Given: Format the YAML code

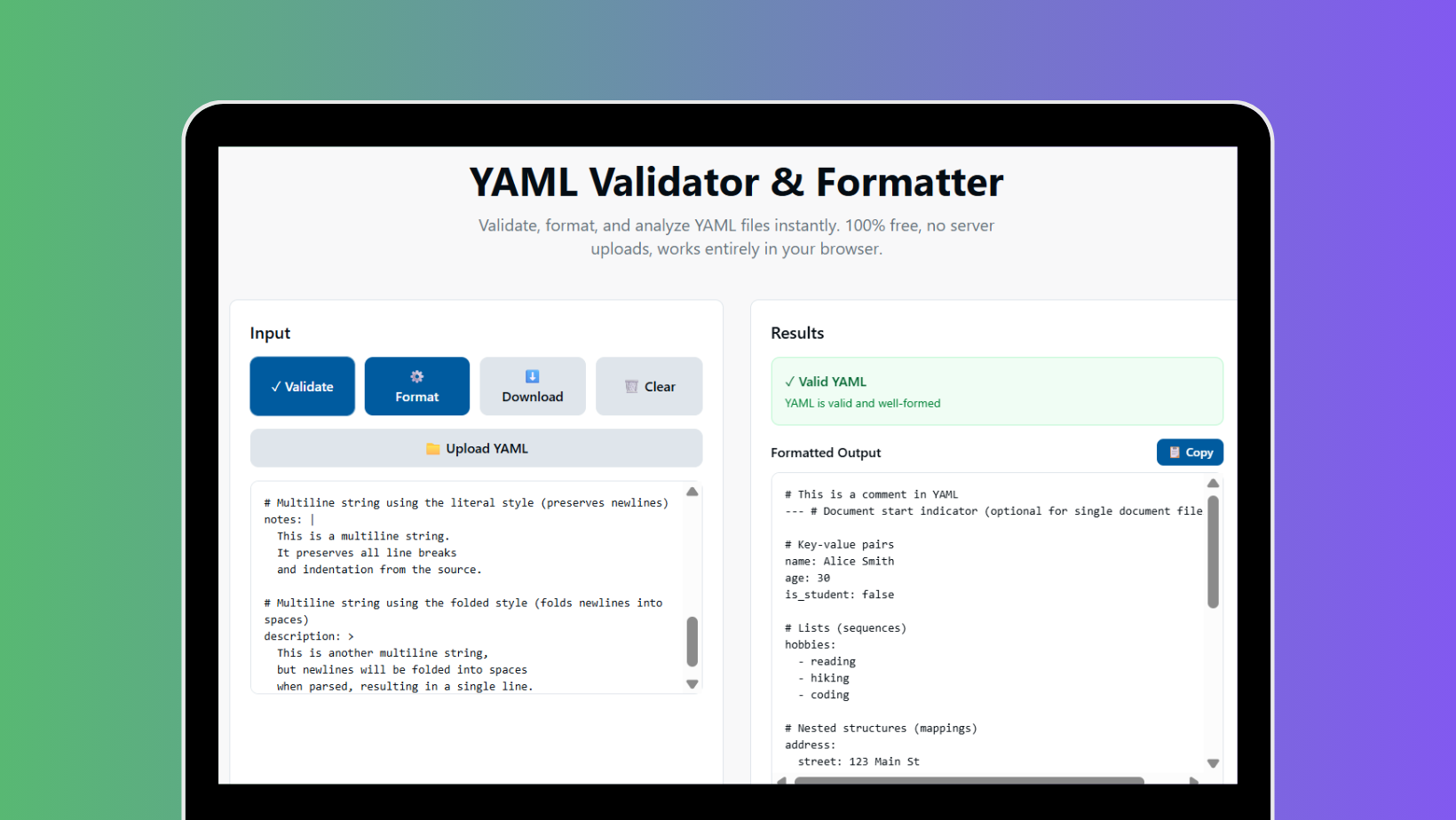Looking at the screenshot, I should tap(416, 386).
